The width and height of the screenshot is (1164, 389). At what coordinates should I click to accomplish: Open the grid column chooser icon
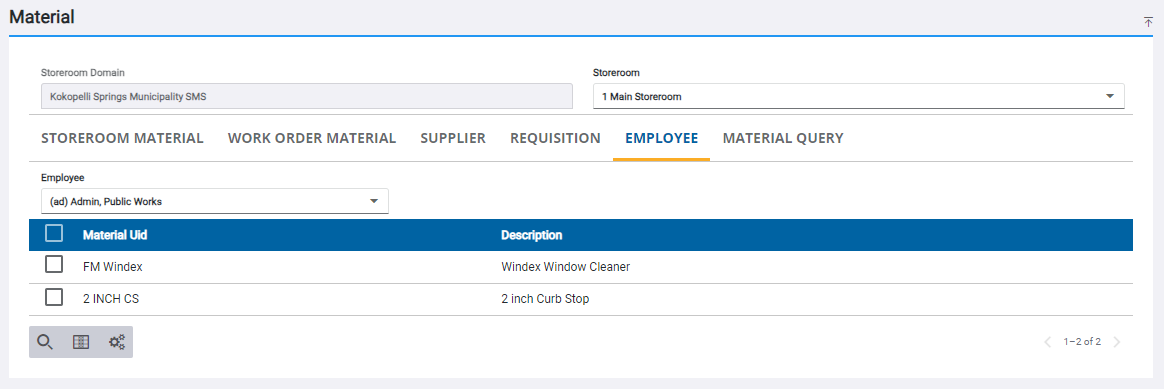tap(81, 342)
